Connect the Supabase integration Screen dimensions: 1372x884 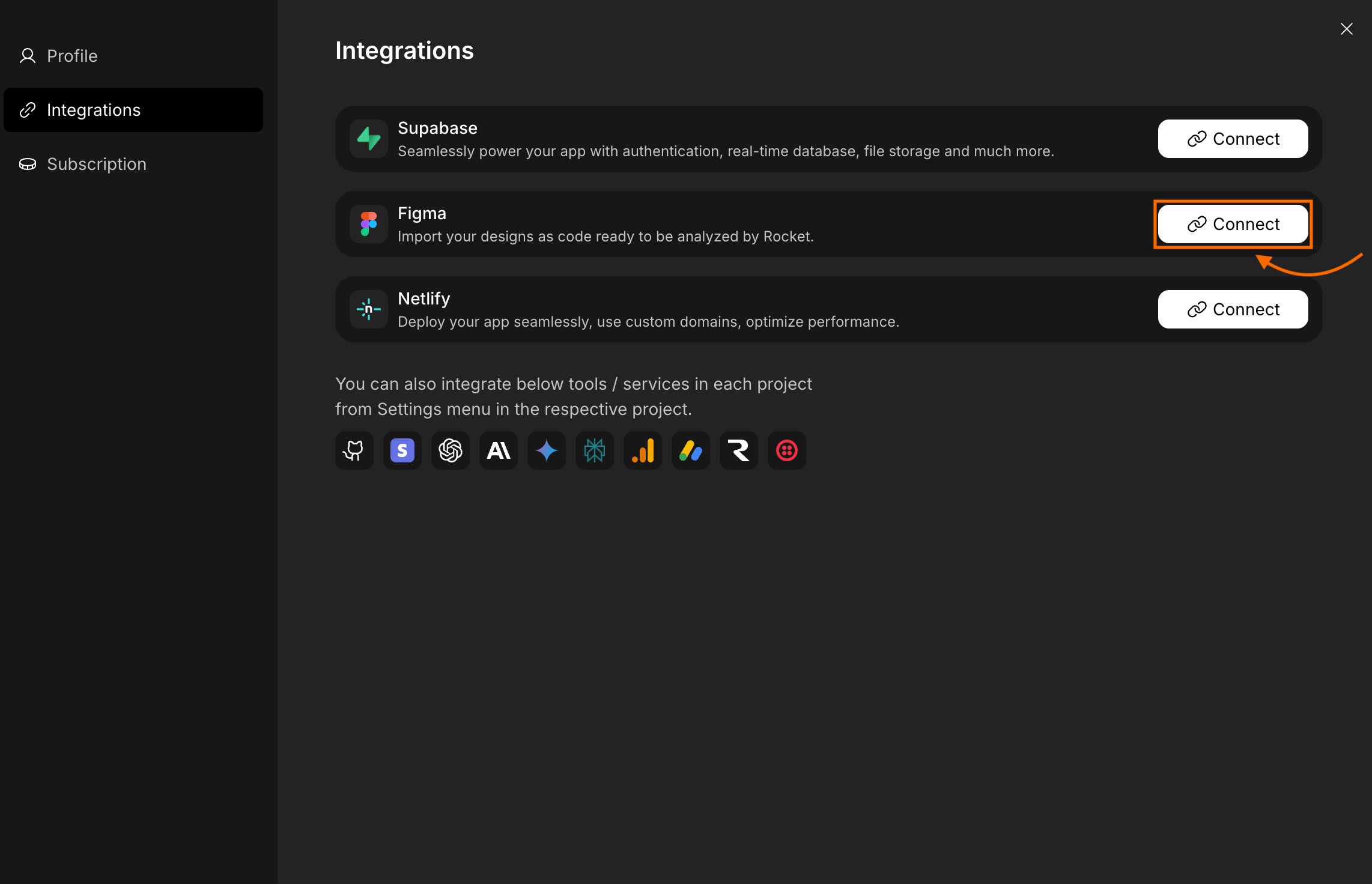[x=1233, y=139]
